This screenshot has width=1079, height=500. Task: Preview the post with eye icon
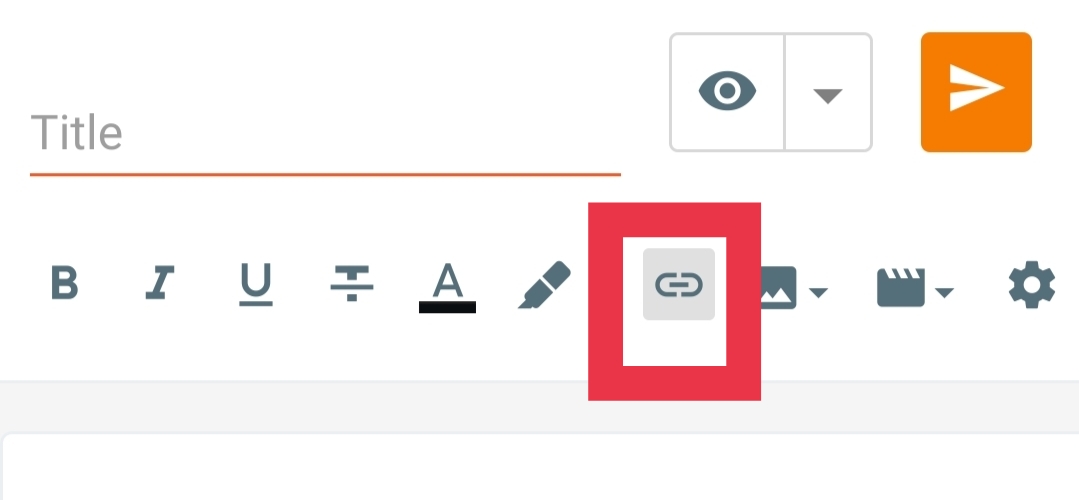[727, 91]
